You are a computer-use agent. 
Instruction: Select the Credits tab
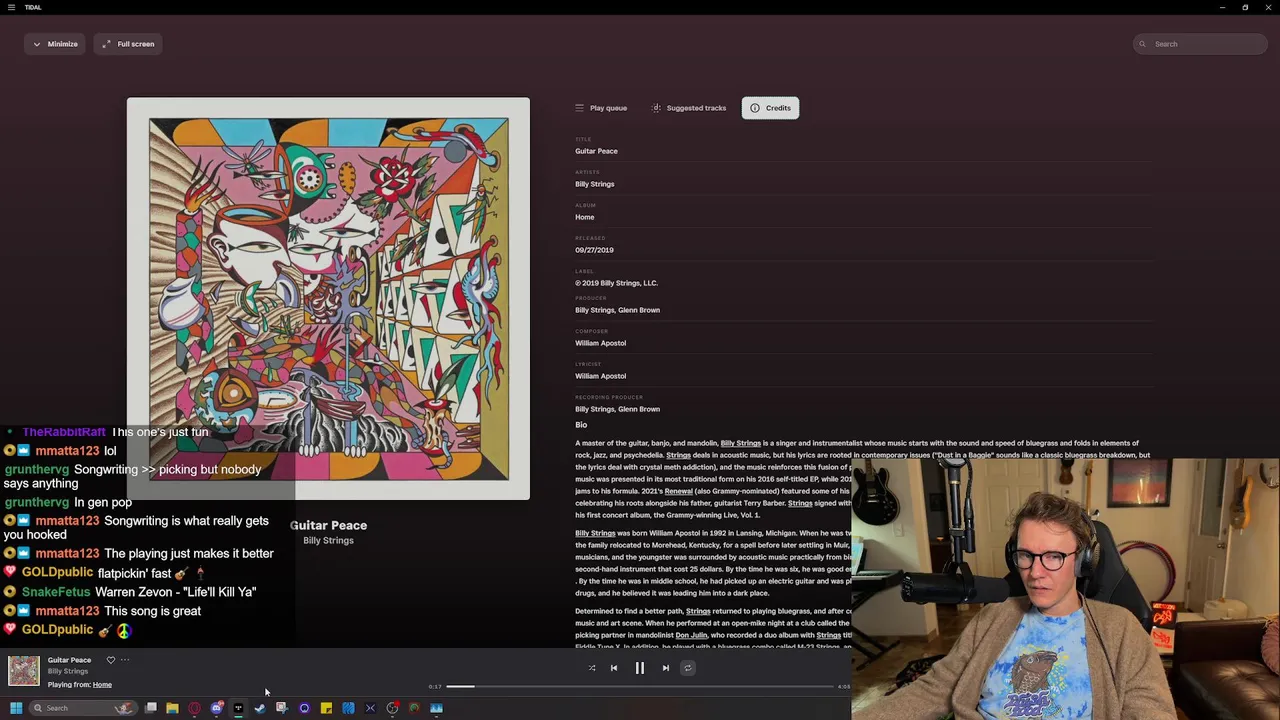770,108
